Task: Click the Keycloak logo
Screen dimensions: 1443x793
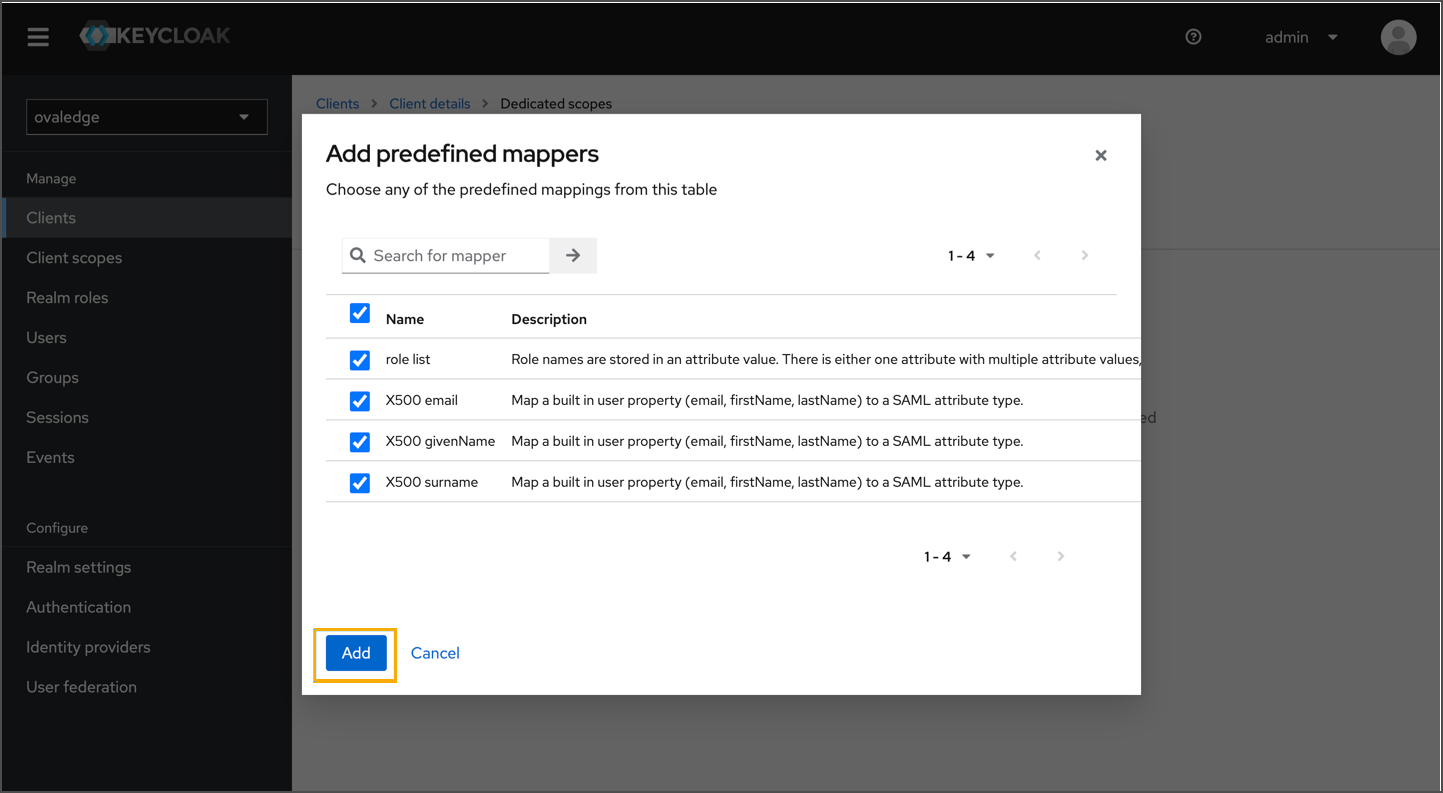Action: 155,36
